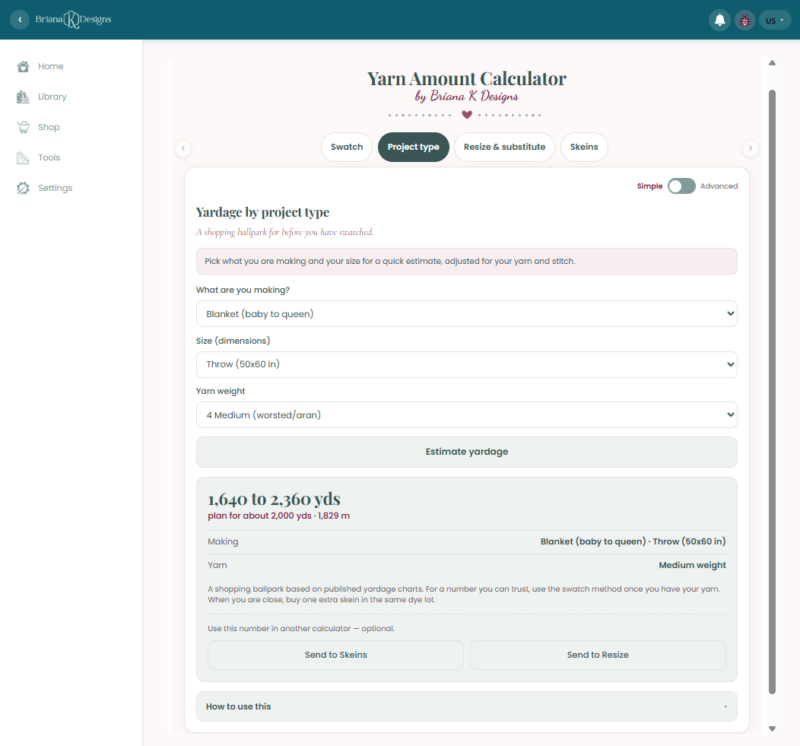Open Shop in the sidebar
This screenshot has height=746, width=800.
coord(48,127)
